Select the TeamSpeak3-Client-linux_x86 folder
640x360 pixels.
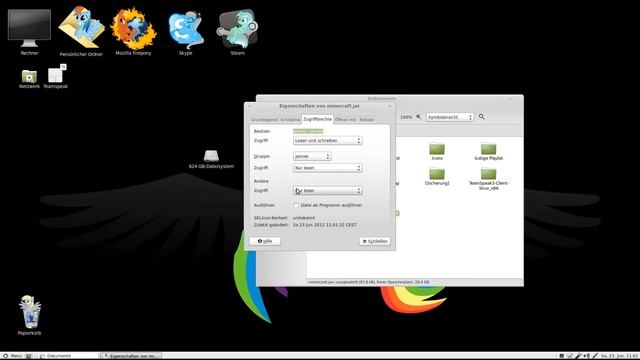click(489, 179)
